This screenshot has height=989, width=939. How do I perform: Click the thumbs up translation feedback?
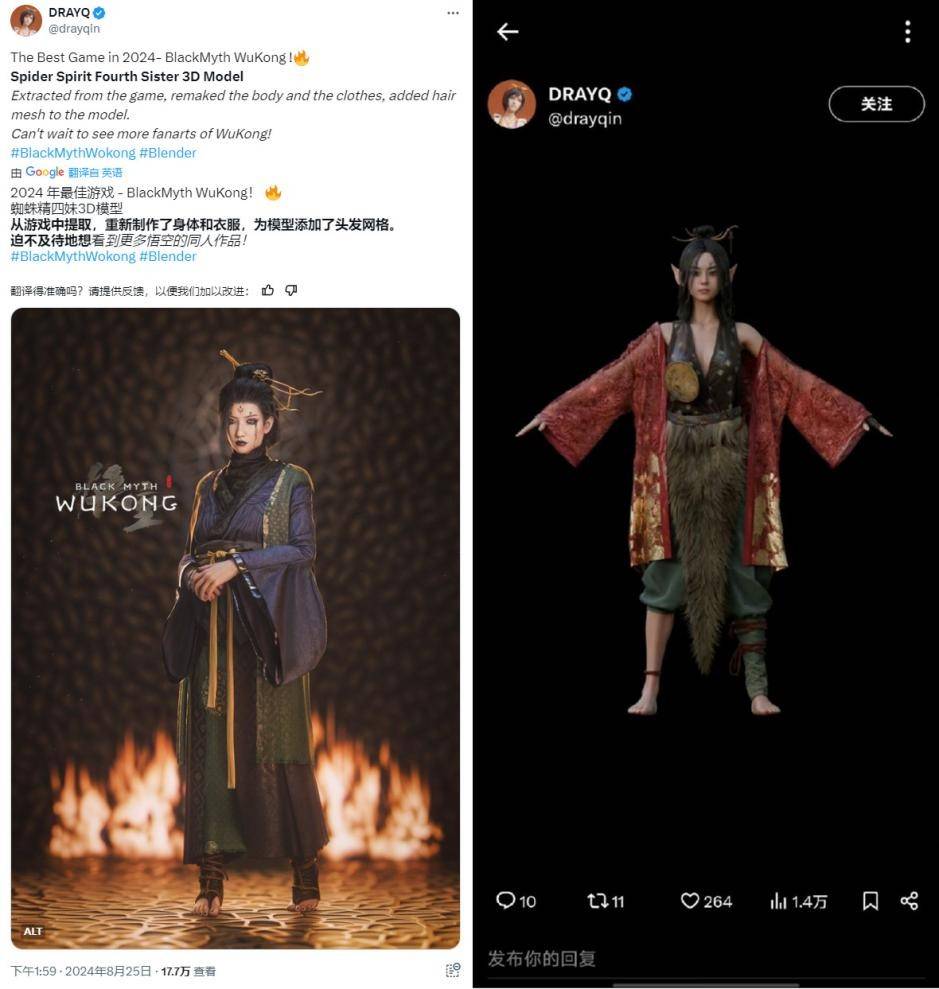point(267,290)
